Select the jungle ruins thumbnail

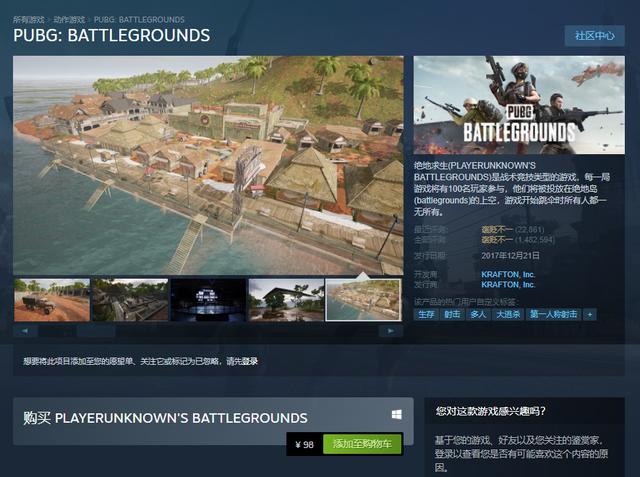pyautogui.click(x=130, y=300)
